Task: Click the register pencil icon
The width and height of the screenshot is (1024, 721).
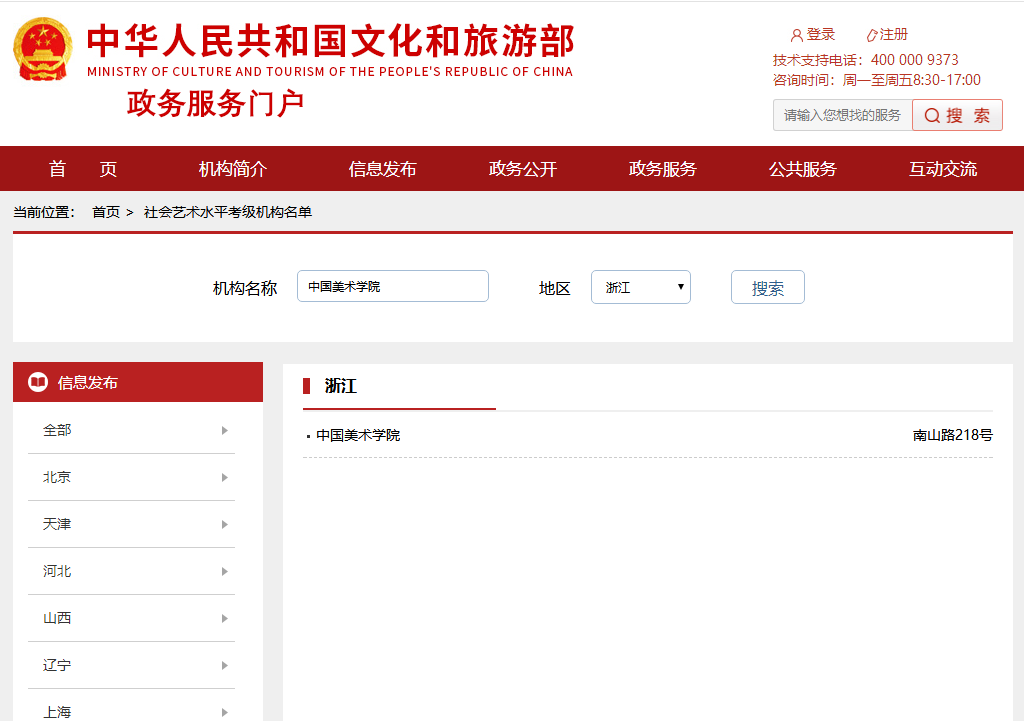Action: (x=871, y=35)
